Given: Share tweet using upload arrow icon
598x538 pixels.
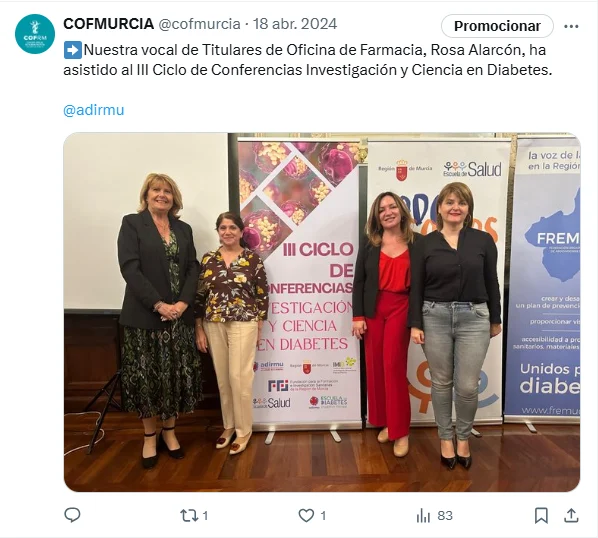Looking at the screenshot, I should (571, 516).
